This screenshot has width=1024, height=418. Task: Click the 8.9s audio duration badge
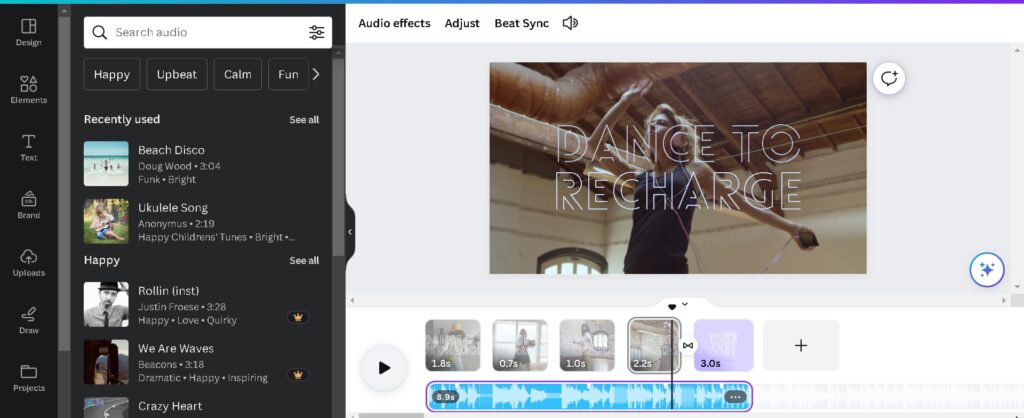click(x=445, y=397)
